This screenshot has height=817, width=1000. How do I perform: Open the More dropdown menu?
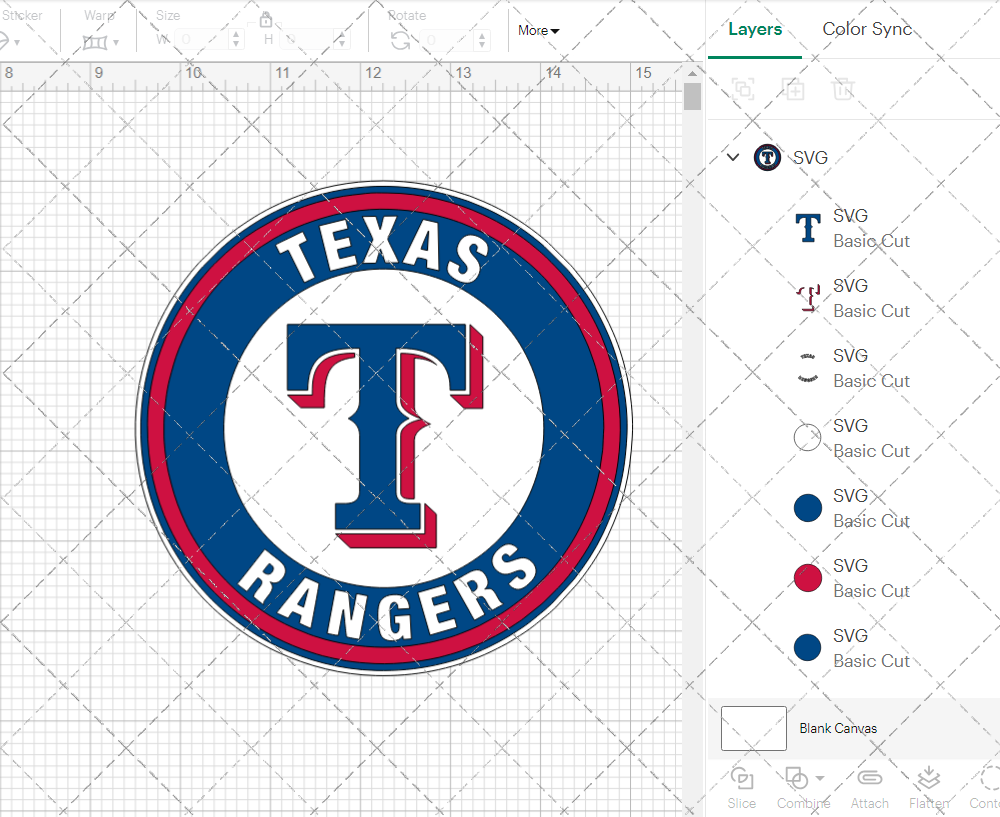click(538, 31)
